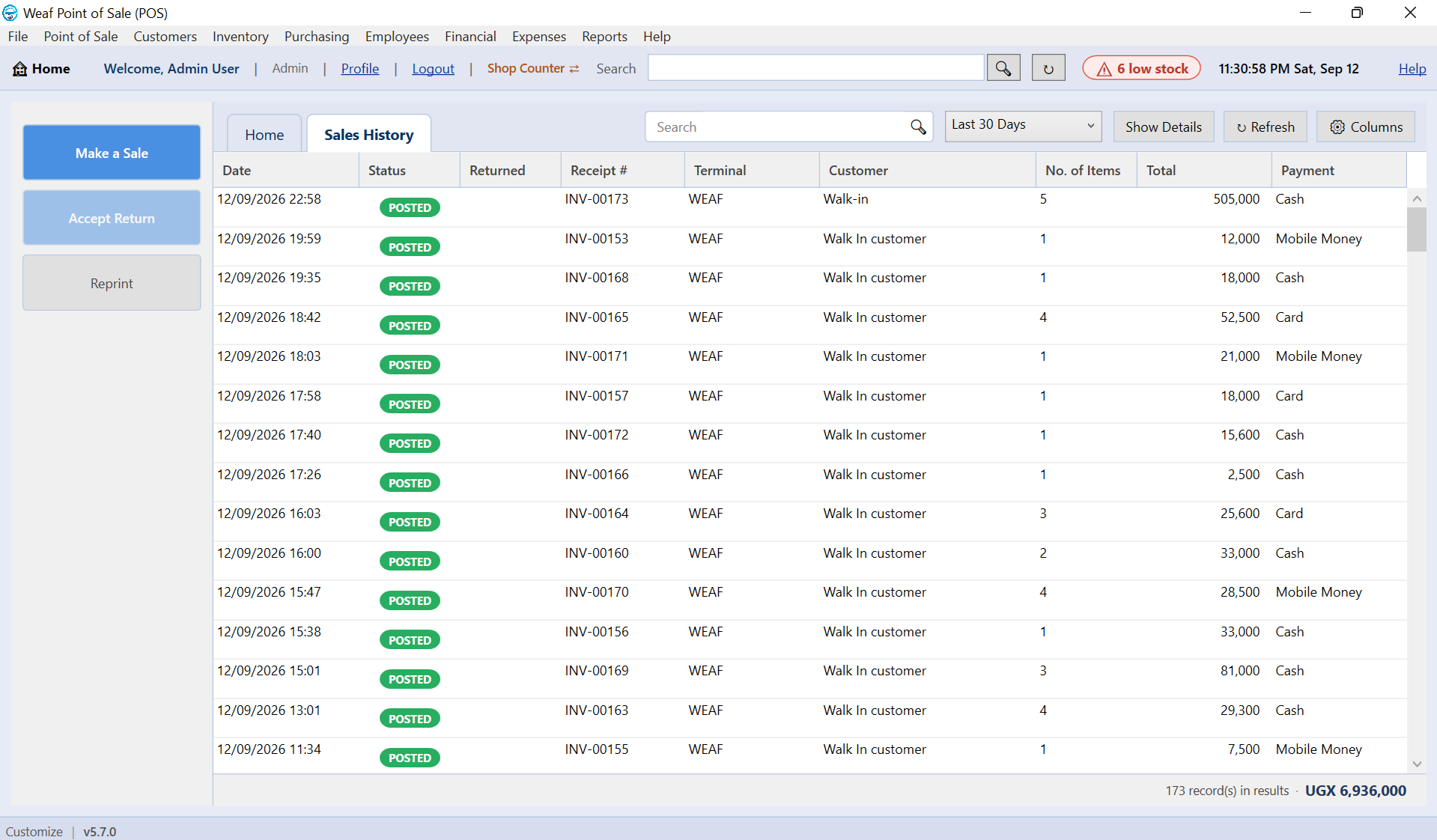
Task: Open the Columns gear settings
Action: click(x=1366, y=127)
